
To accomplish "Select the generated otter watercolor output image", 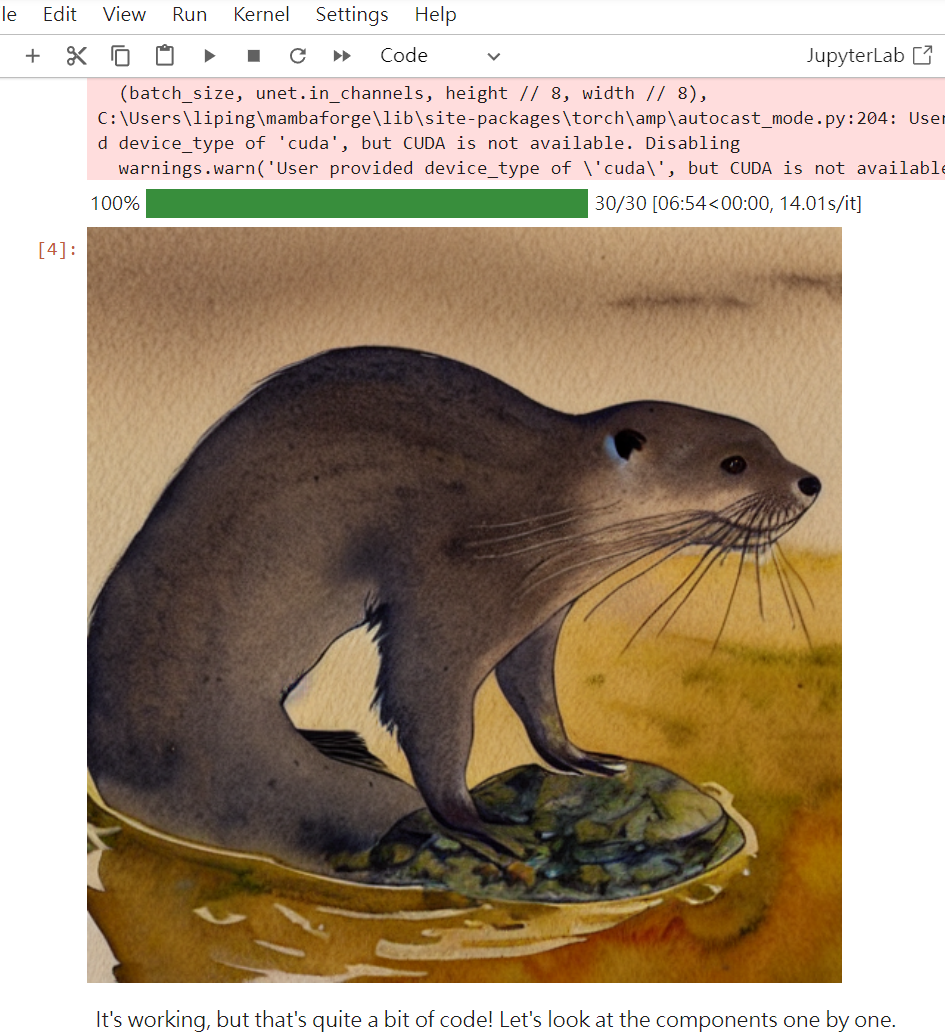I will [x=464, y=605].
